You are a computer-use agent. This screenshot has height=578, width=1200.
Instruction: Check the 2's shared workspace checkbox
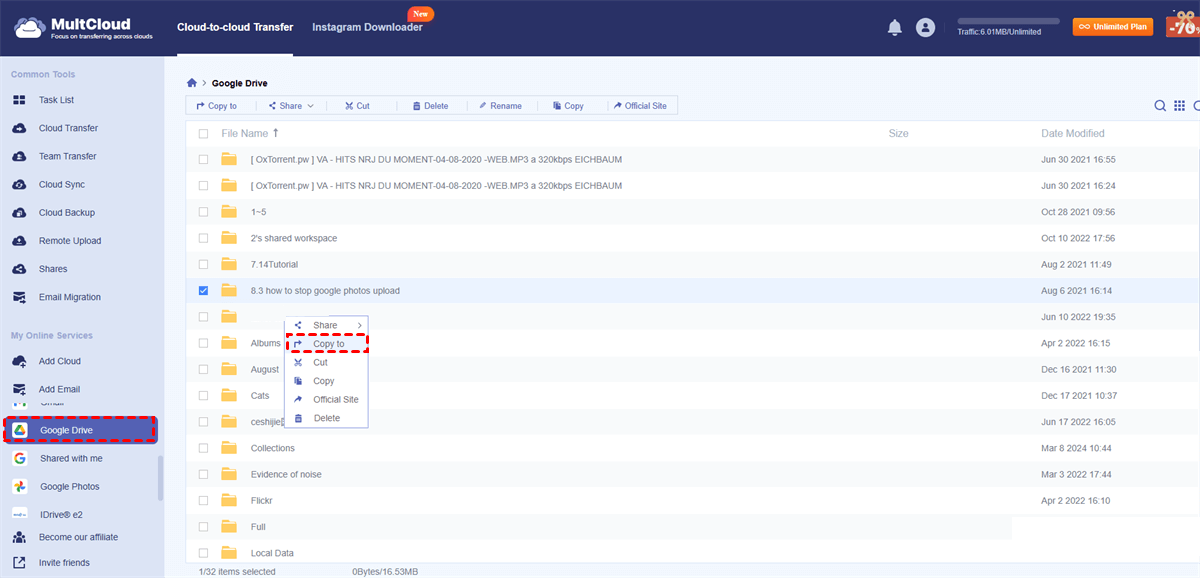[x=204, y=238]
